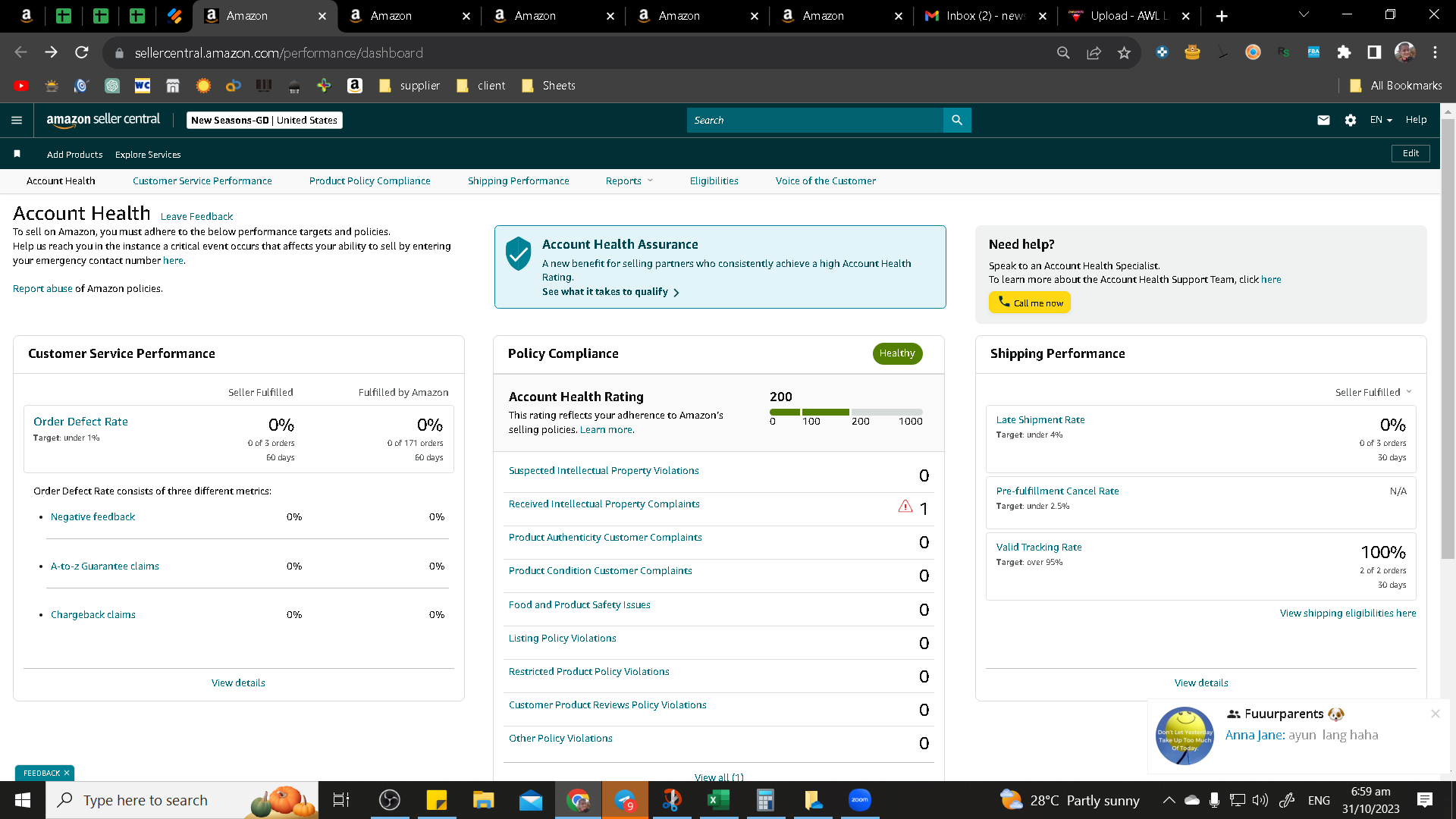
Task: Open Voice of the Customer tab
Action: tap(826, 180)
